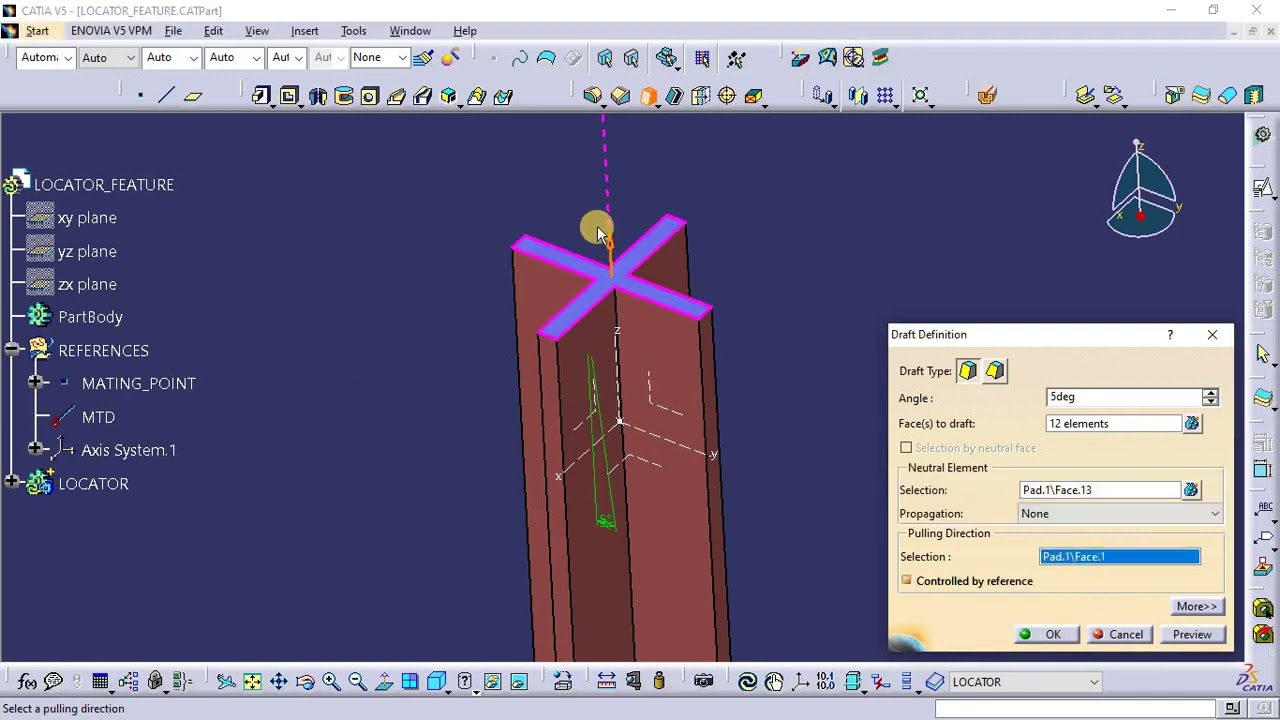Open the Tools menu
The height and width of the screenshot is (720, 1280).
click(x=353, y=31)
